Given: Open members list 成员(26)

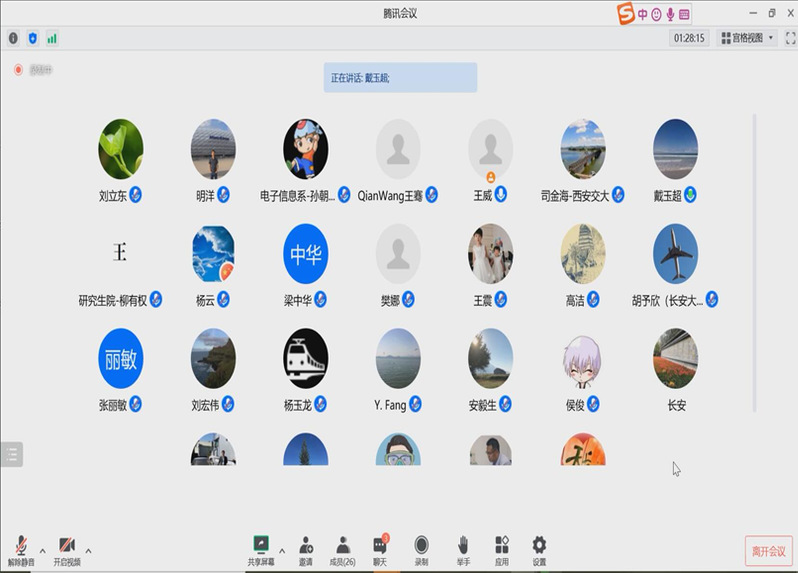Looking at the screenshot, I should coord(343,547).
